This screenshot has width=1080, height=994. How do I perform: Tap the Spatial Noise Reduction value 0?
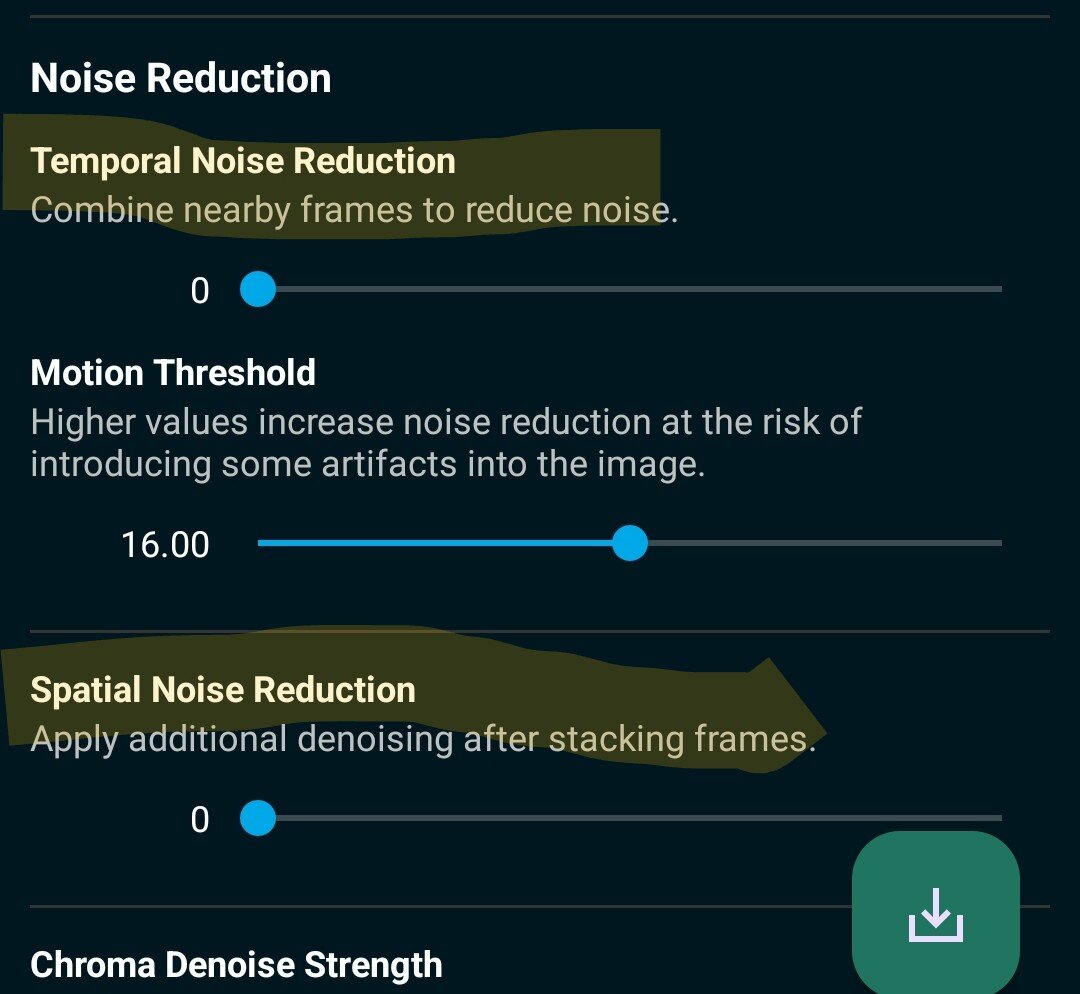click(200, 821)
